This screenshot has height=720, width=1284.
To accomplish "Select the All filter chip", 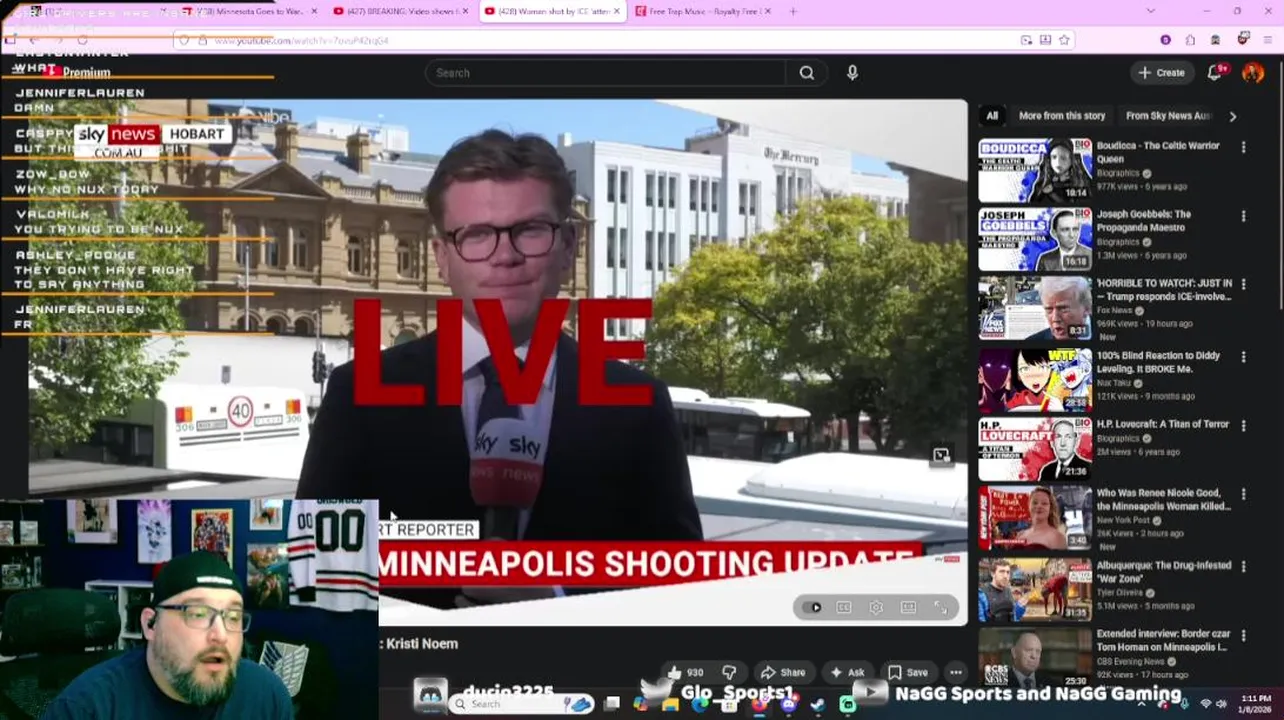I will pos(992,116).
